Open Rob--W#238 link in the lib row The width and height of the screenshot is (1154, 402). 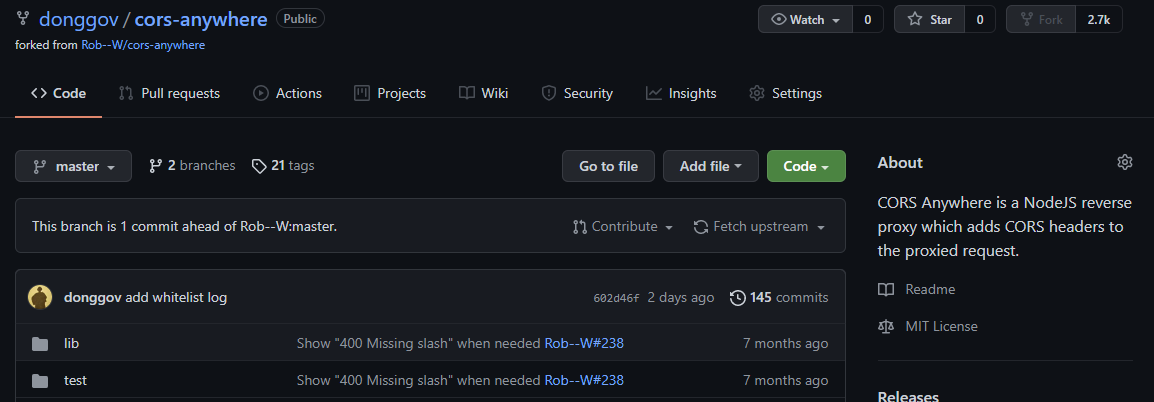click(x=584, y=343)
